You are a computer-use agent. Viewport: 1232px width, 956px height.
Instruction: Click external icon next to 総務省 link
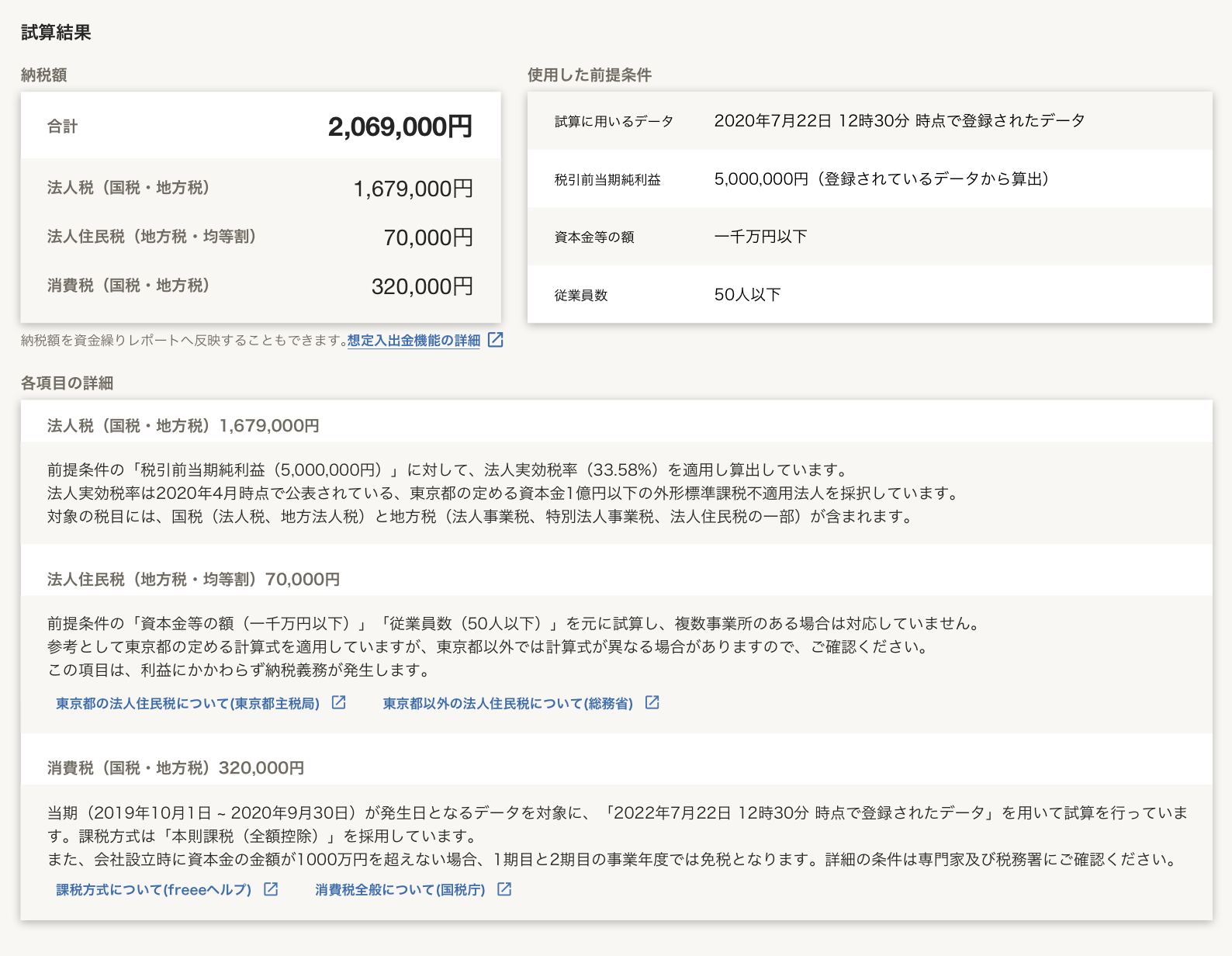[x=652, y=702]
